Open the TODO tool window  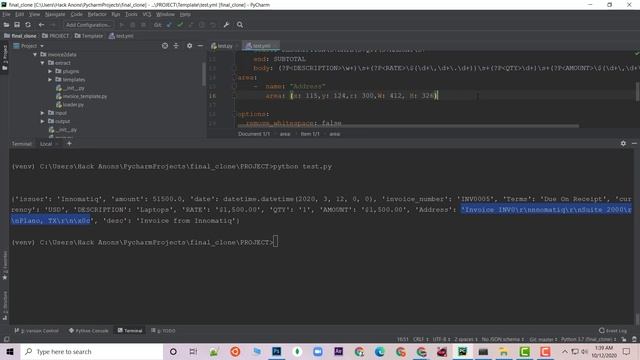(163, 331)
